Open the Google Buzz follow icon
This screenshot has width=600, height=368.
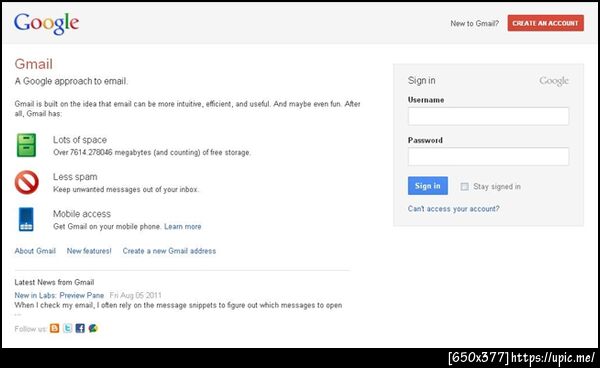pyautogui.click(x=93, y=328)
